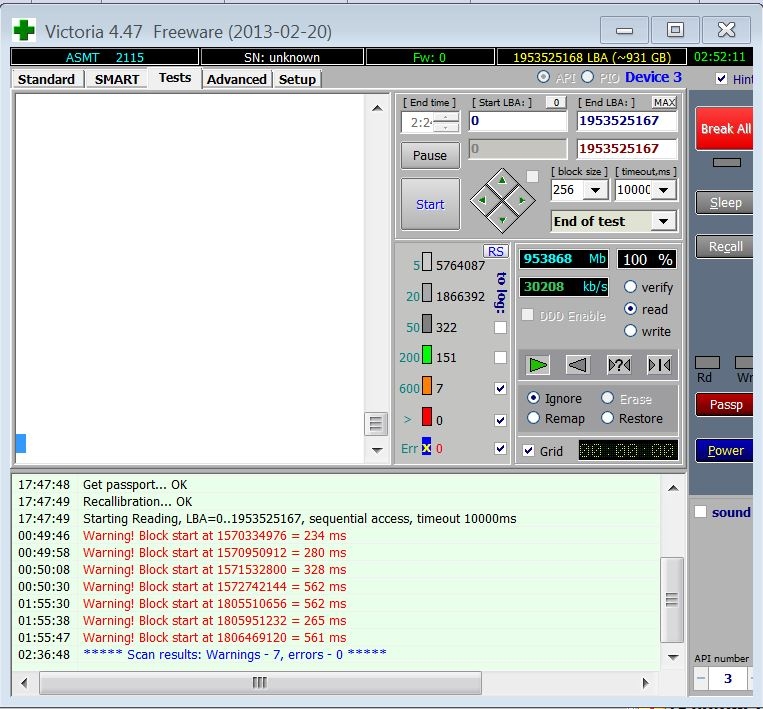
Task: Select the write radio button
Action: (x=630, y=331)
